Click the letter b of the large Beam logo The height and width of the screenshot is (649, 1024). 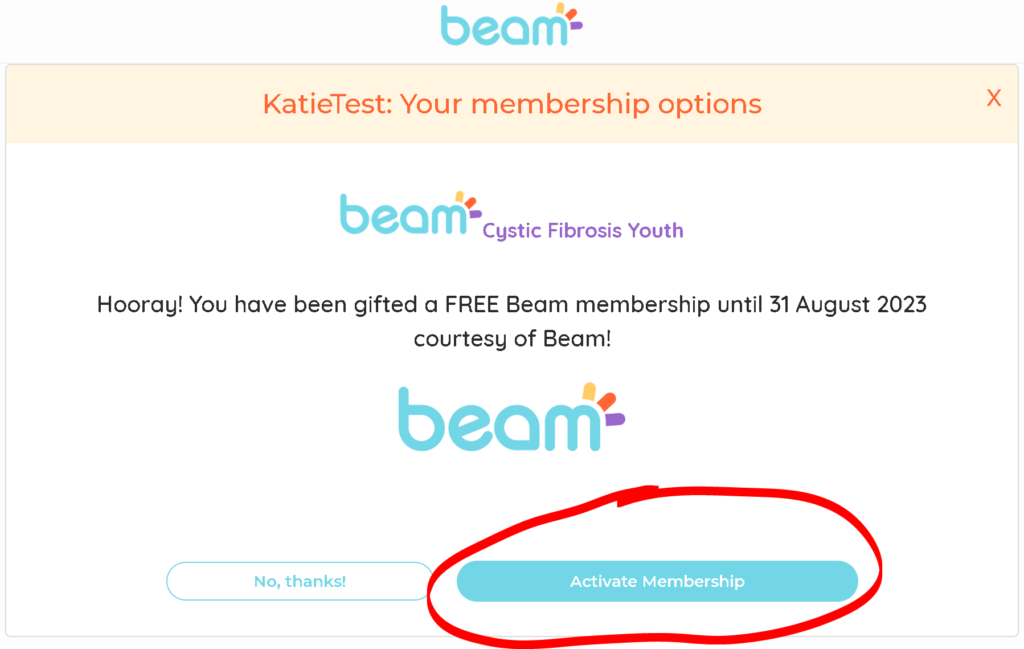point(419,419)
